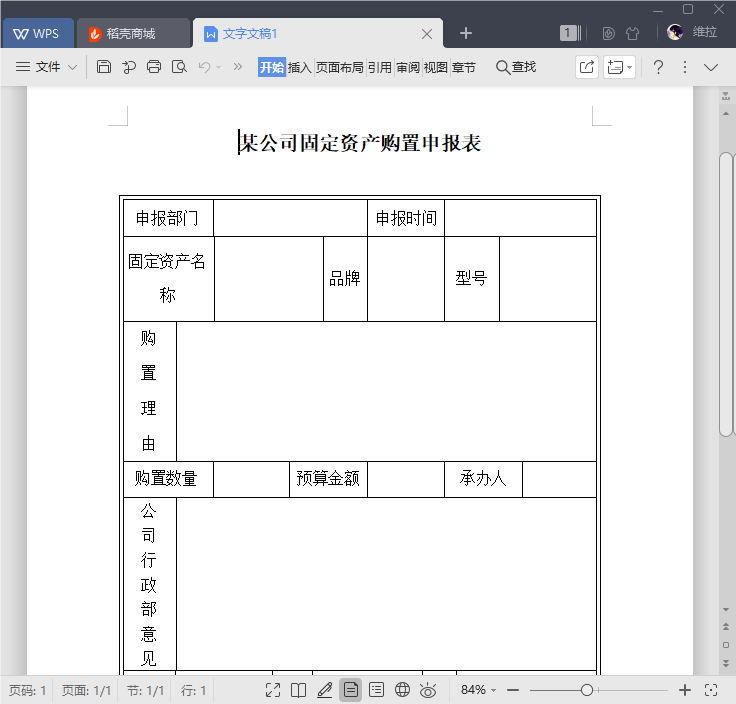Select the 开始 ribbon tab
This screenshot has height=704, width=736.
click(272, 67)
